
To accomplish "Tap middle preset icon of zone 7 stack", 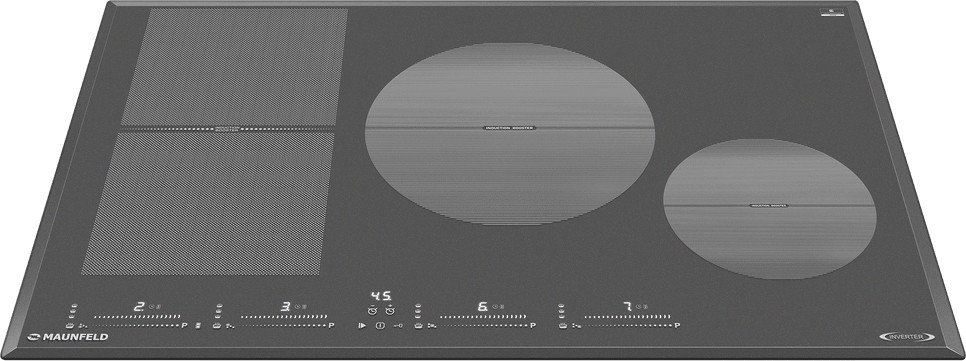I will 561,311.
